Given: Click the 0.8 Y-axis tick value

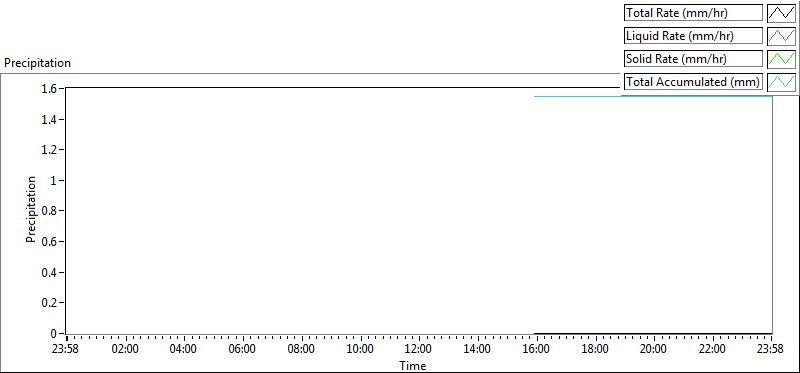Looking at the screenshot, I should click(x=49, y=211).
